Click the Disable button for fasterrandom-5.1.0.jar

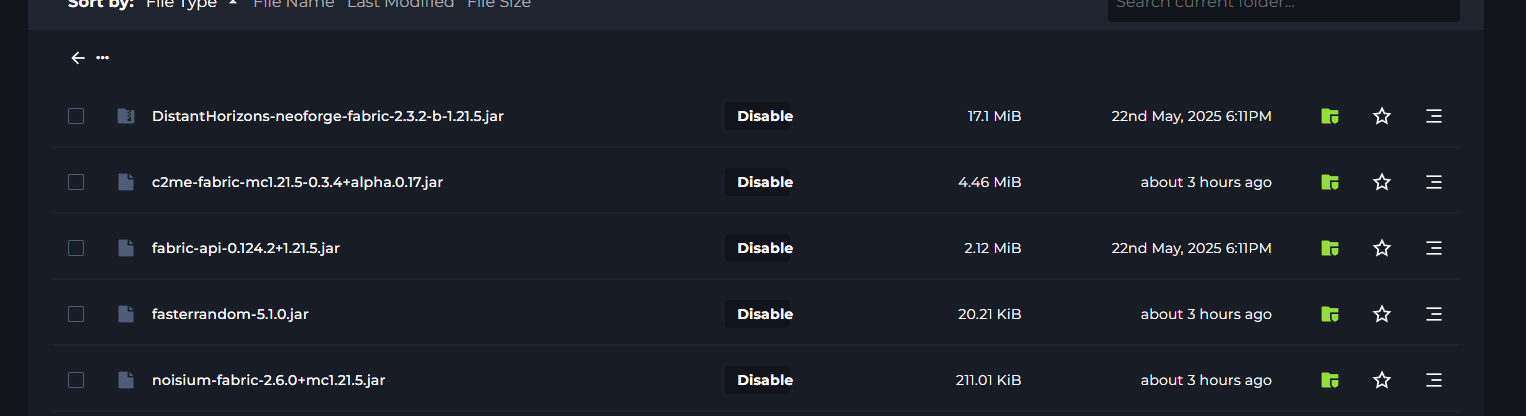pos(758,314)
